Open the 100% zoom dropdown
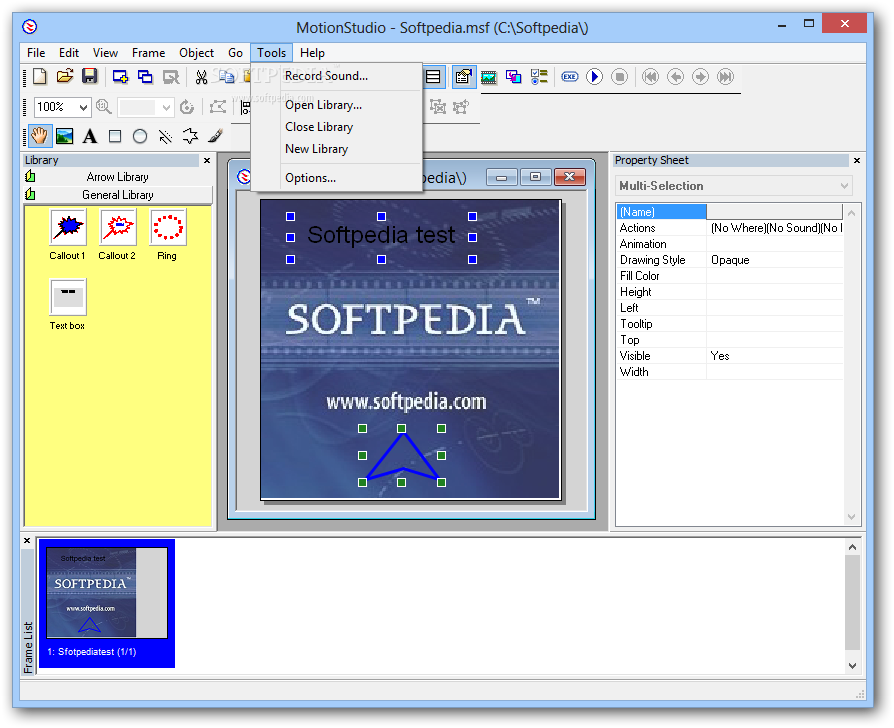 pos(83,107)
